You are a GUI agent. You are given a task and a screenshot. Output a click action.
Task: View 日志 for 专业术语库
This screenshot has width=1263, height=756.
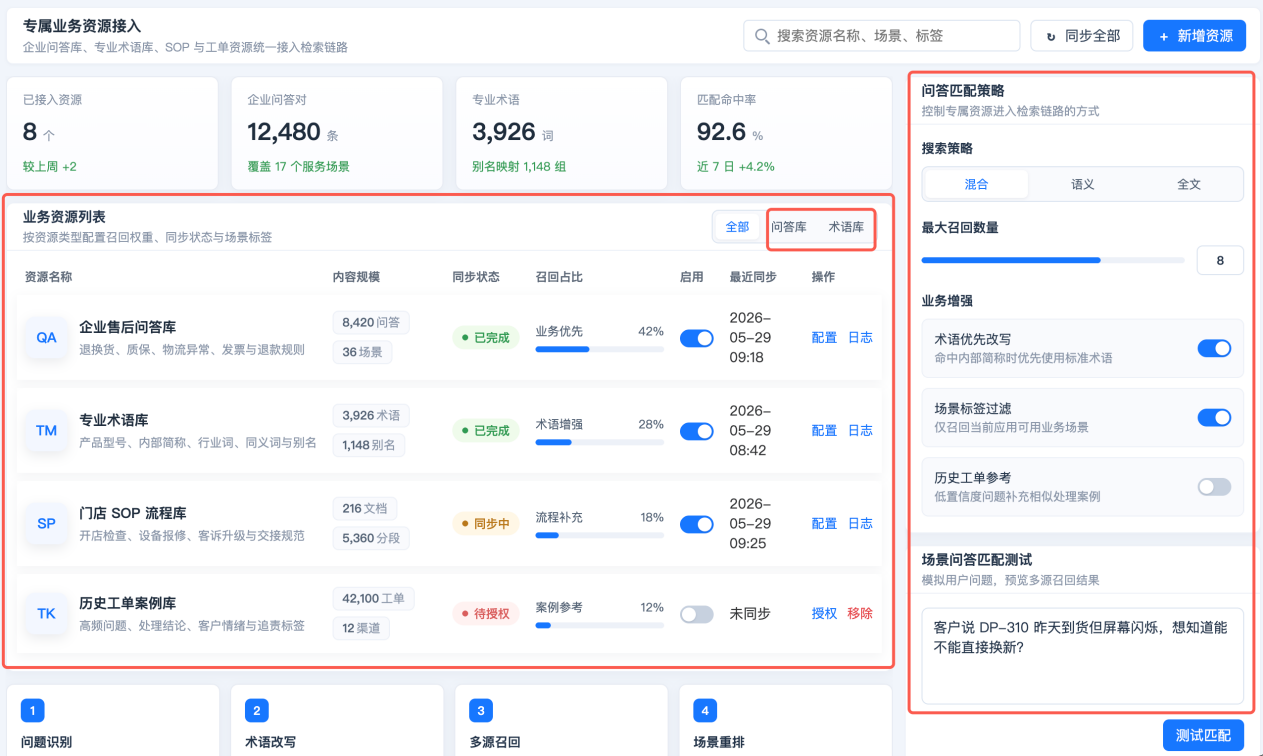coord(860,431)
